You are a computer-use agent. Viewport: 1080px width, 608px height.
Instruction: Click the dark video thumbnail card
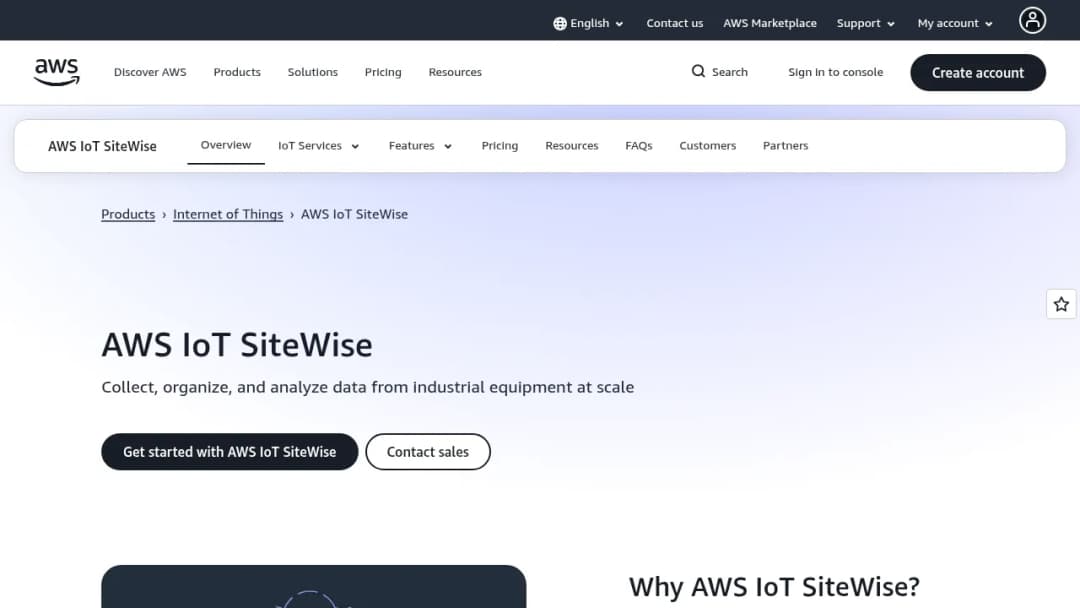coord(313,587)
